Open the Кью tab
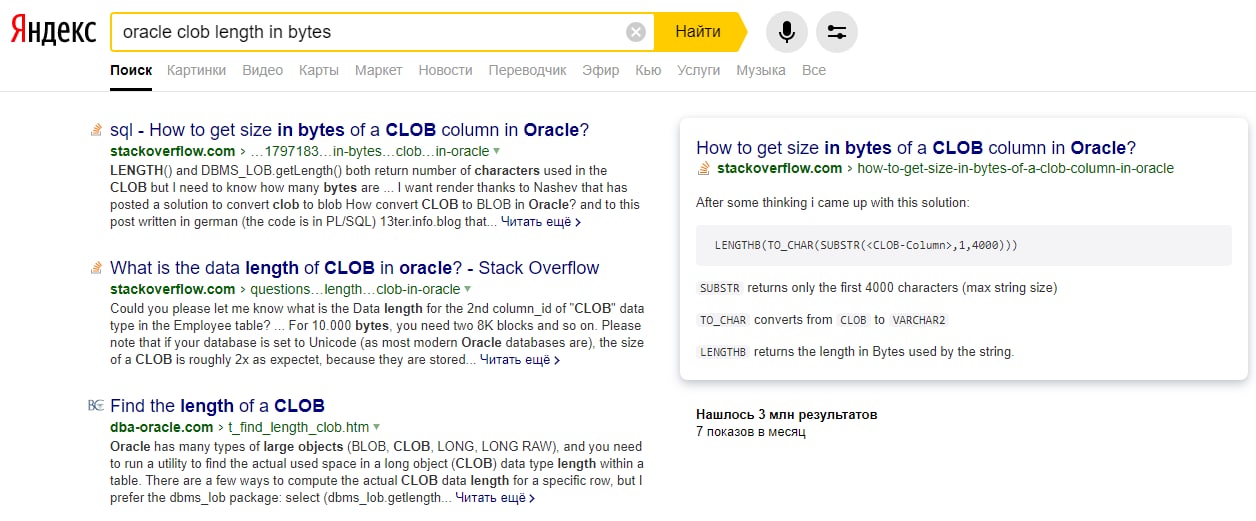 pyautogui.click(x=648, y=70)
